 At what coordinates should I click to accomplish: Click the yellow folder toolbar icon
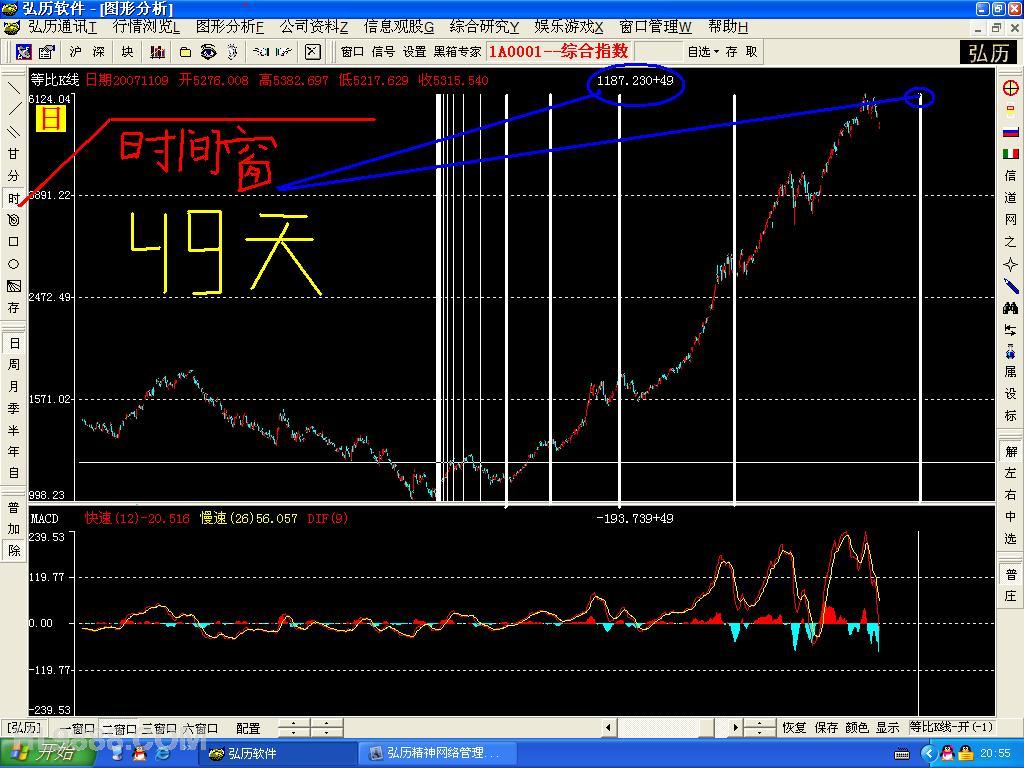[x=185, y=52]
